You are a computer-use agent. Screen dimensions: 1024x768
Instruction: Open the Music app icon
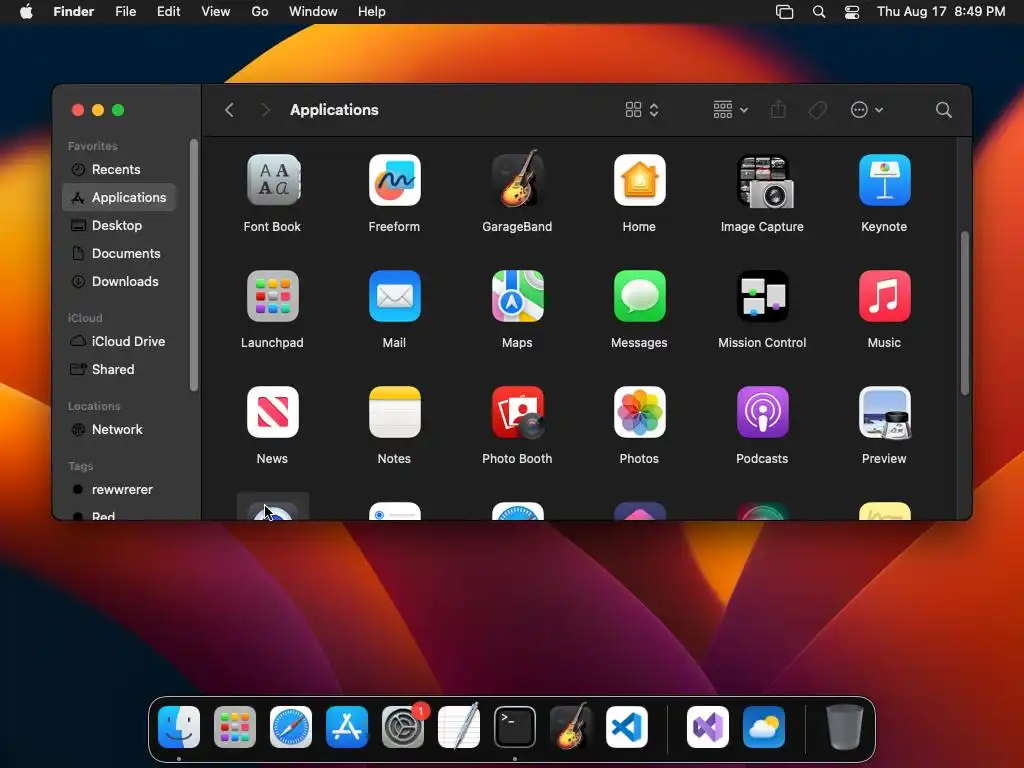(x=884, y=296)
